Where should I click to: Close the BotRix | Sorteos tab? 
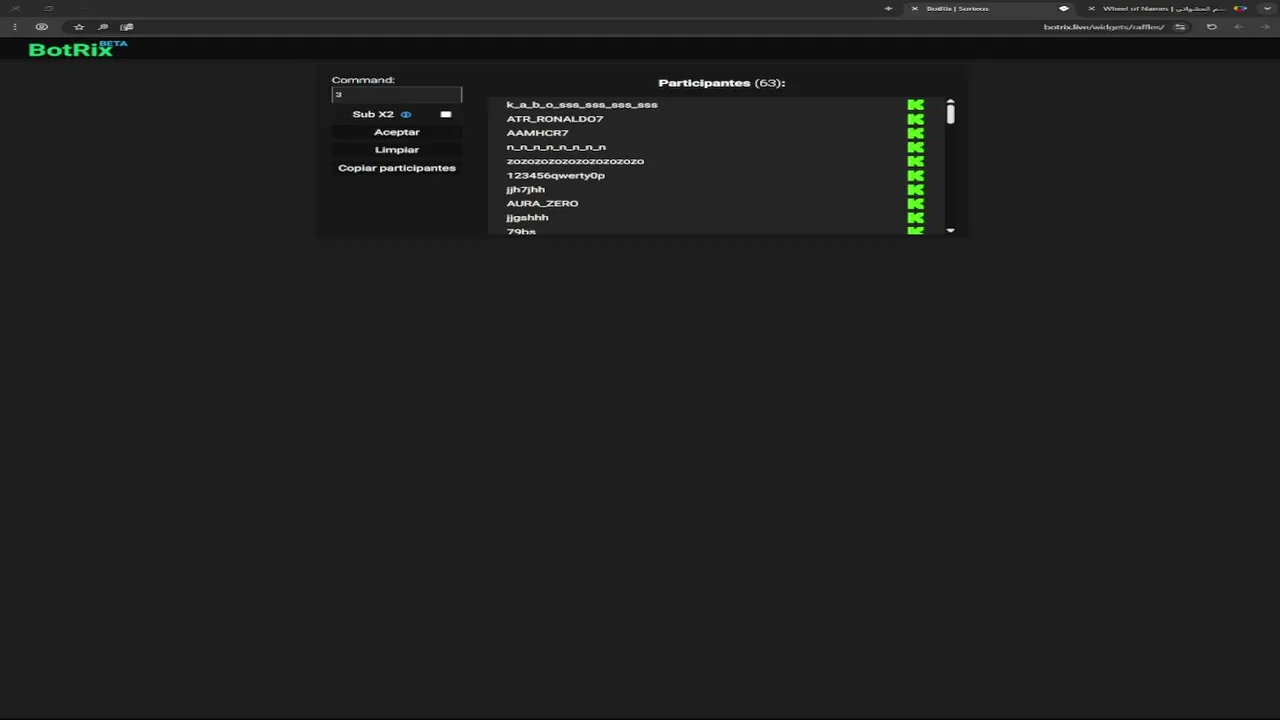(914, 9)
